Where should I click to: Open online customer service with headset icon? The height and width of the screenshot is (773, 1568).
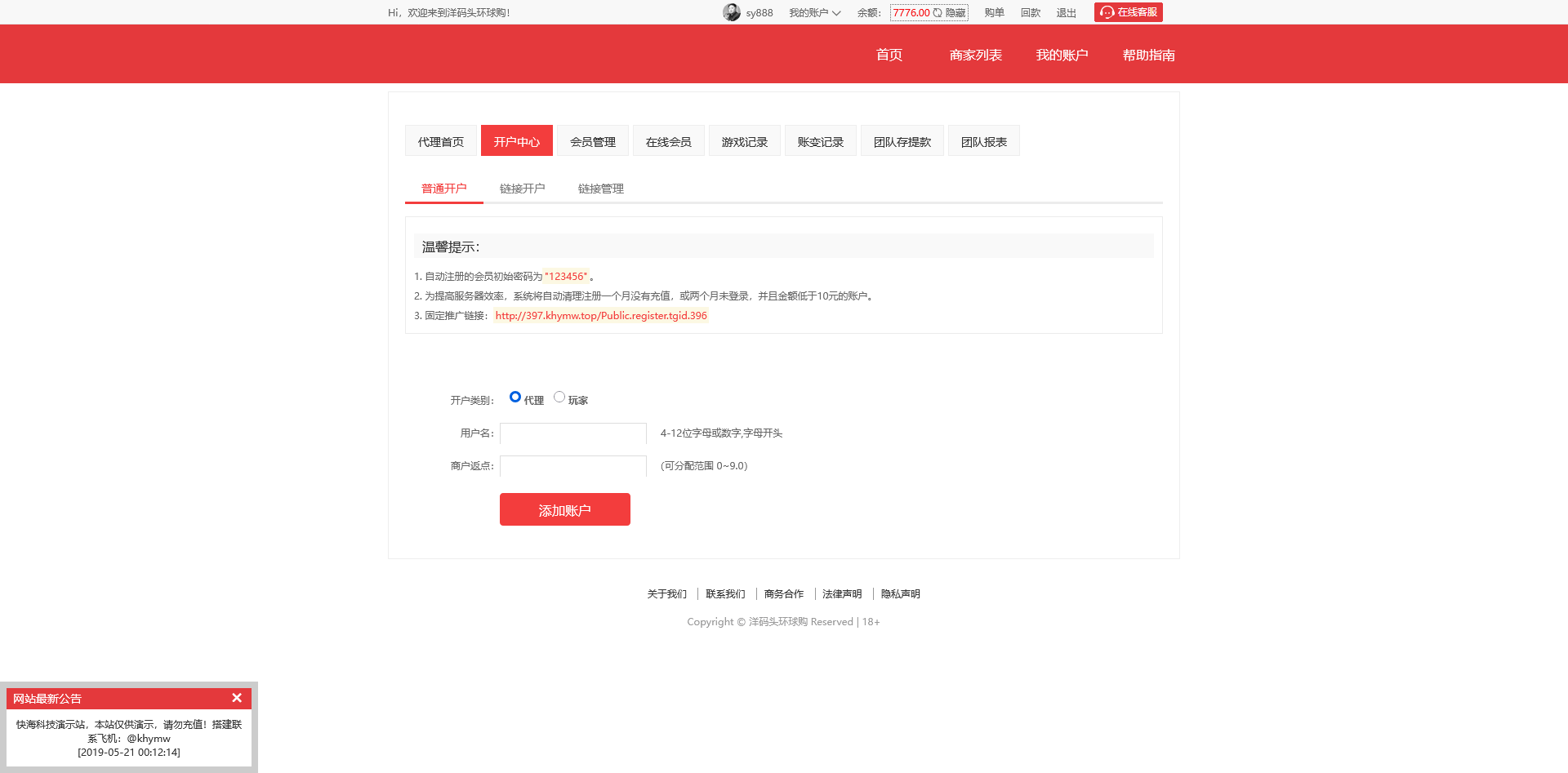point(1128,12)
